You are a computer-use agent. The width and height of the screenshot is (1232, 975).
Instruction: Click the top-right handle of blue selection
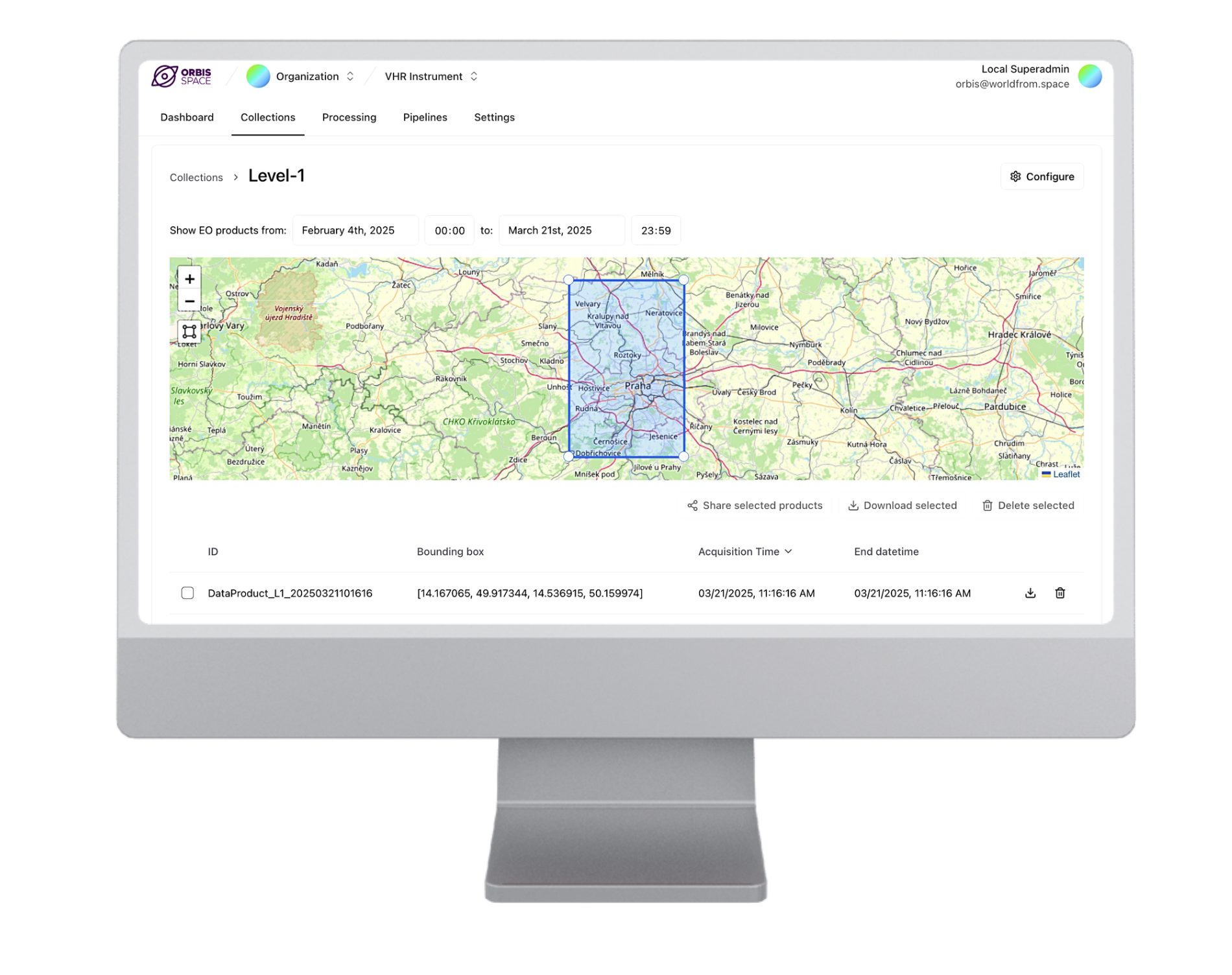click(683, 280)
